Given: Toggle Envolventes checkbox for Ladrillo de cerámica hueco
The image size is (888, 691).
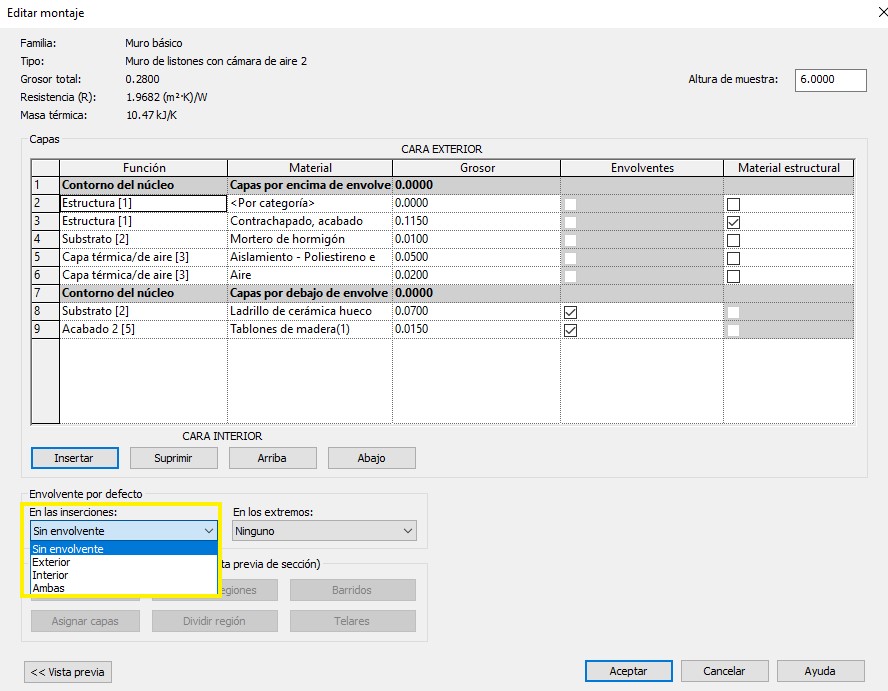Looking at the screenshot, I should click(570, 312).
